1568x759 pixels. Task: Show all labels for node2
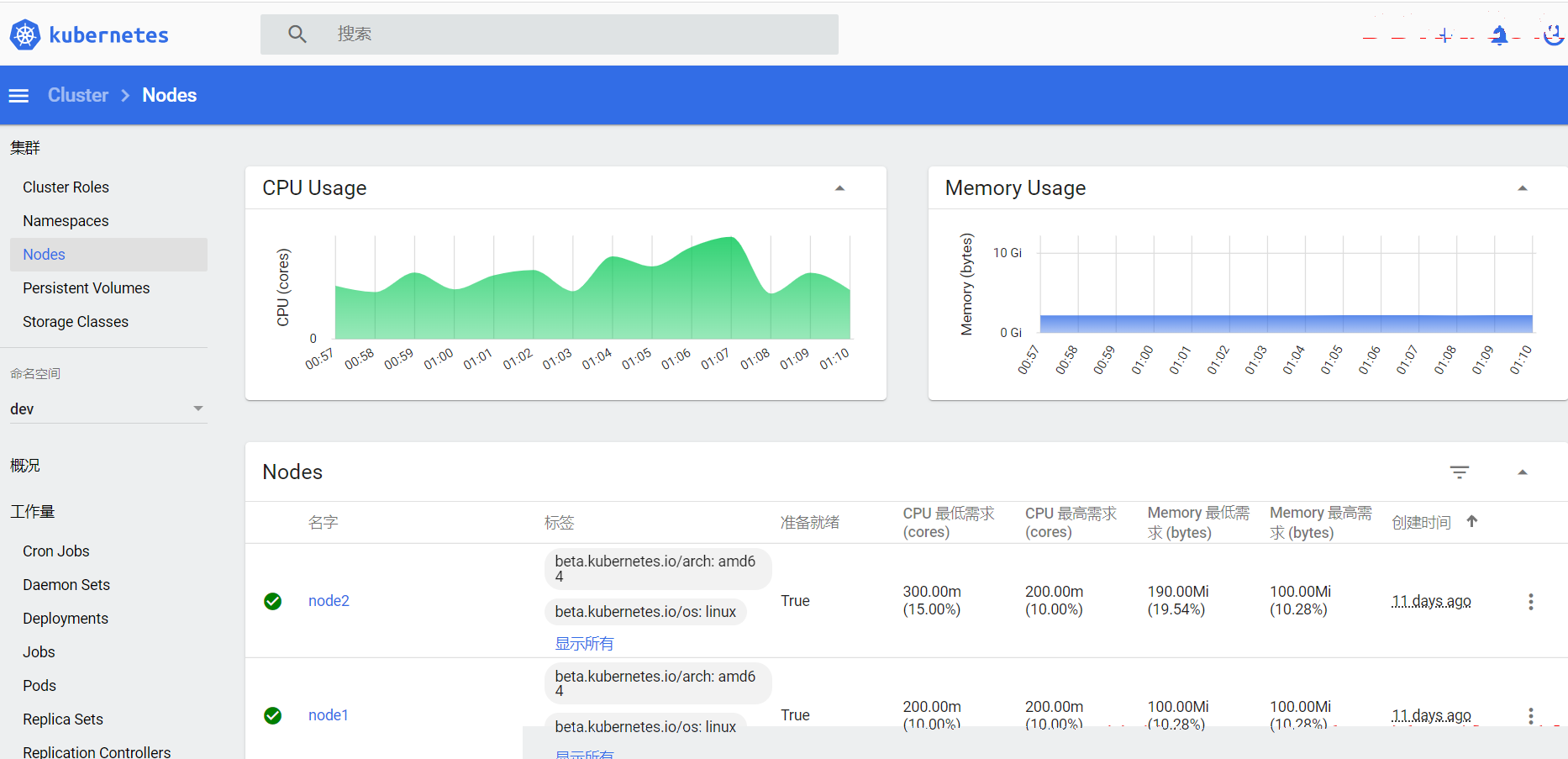(584, 644)
